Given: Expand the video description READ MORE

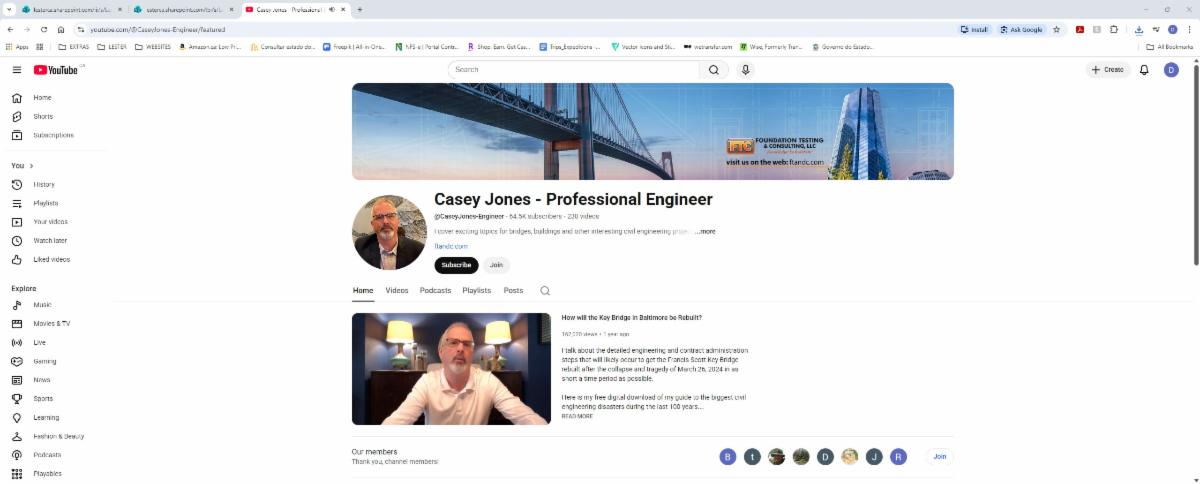Looking at the screenshot, I should point(577,416).
